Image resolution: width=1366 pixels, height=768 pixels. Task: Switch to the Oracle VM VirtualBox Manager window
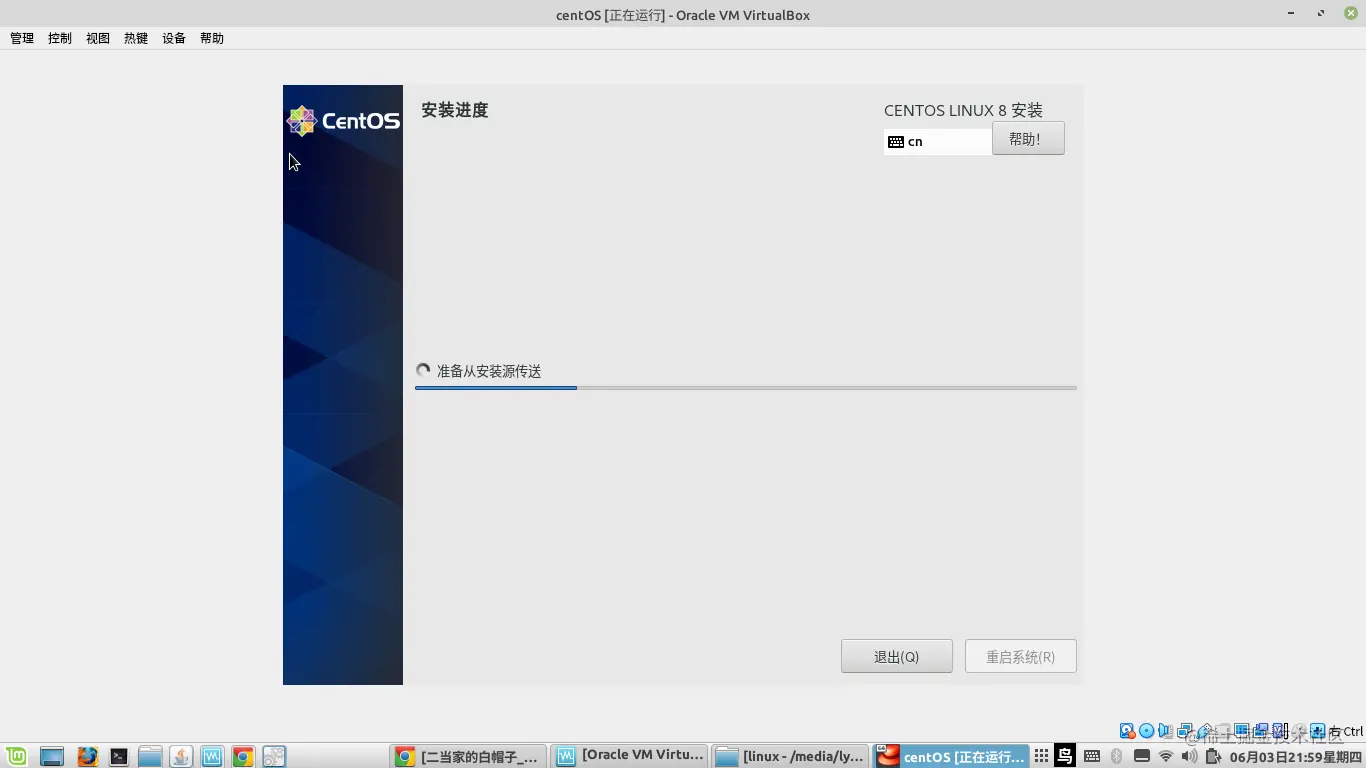point(630,756)
